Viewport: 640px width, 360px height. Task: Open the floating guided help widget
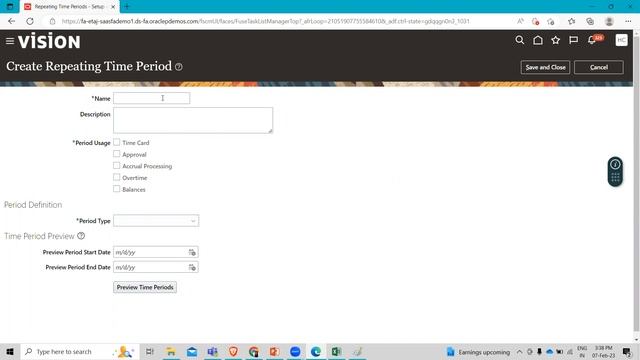[x=615, y=171]
